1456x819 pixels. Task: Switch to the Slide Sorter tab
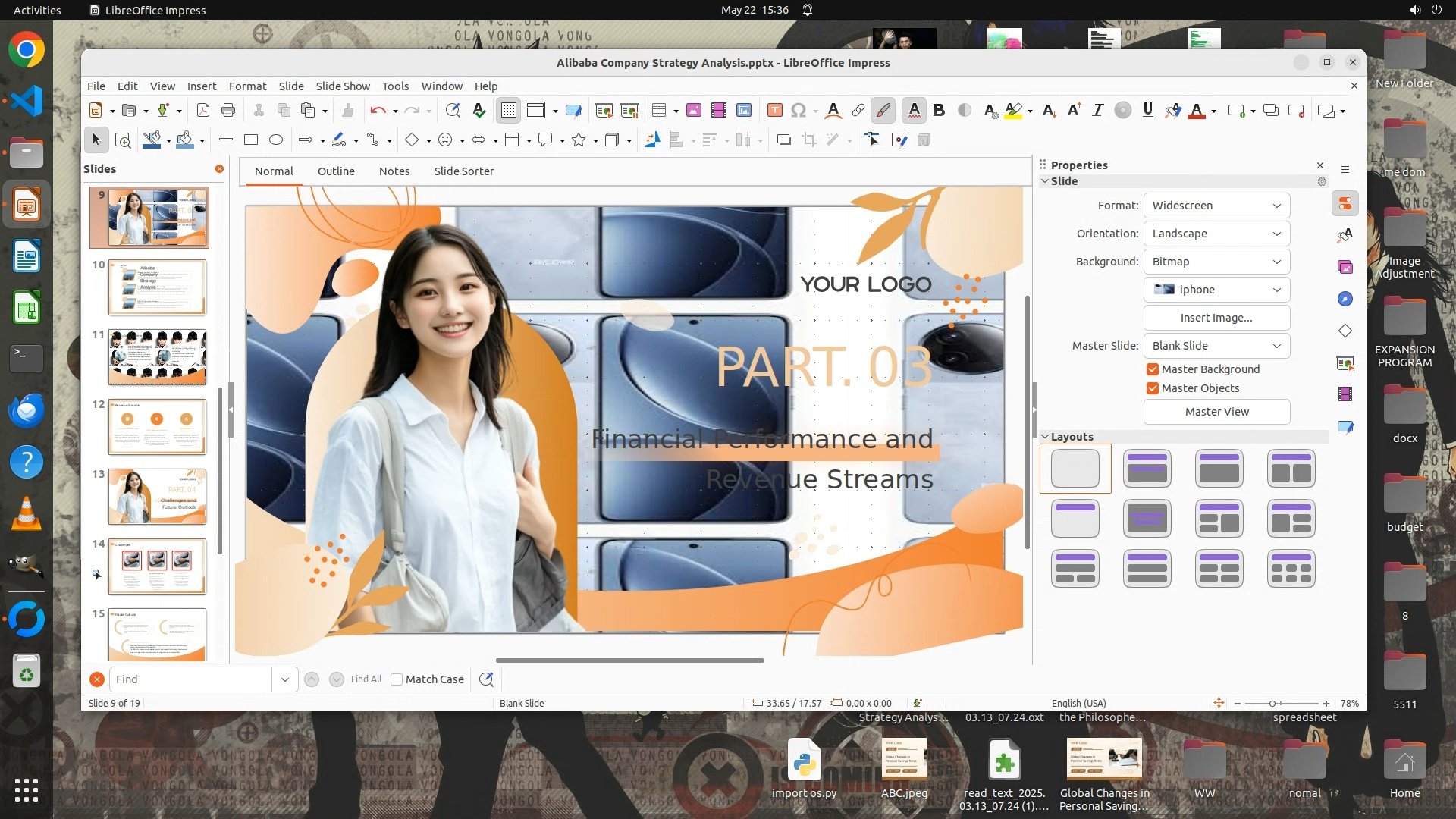tap(463, 171)
